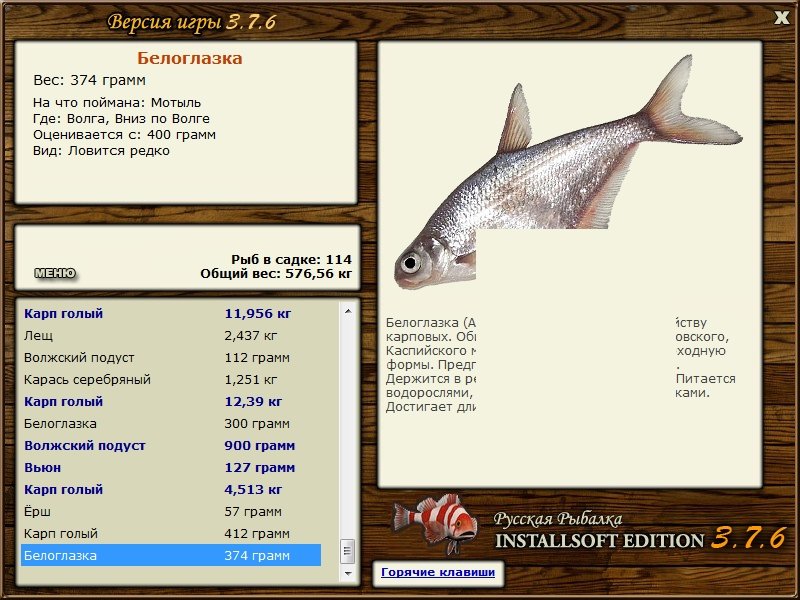The height and width of the screenshot is (600, 800).
Task: Select the Лещ 2,437 кг row
Action: pyautogui.click(x=171, y=336)
